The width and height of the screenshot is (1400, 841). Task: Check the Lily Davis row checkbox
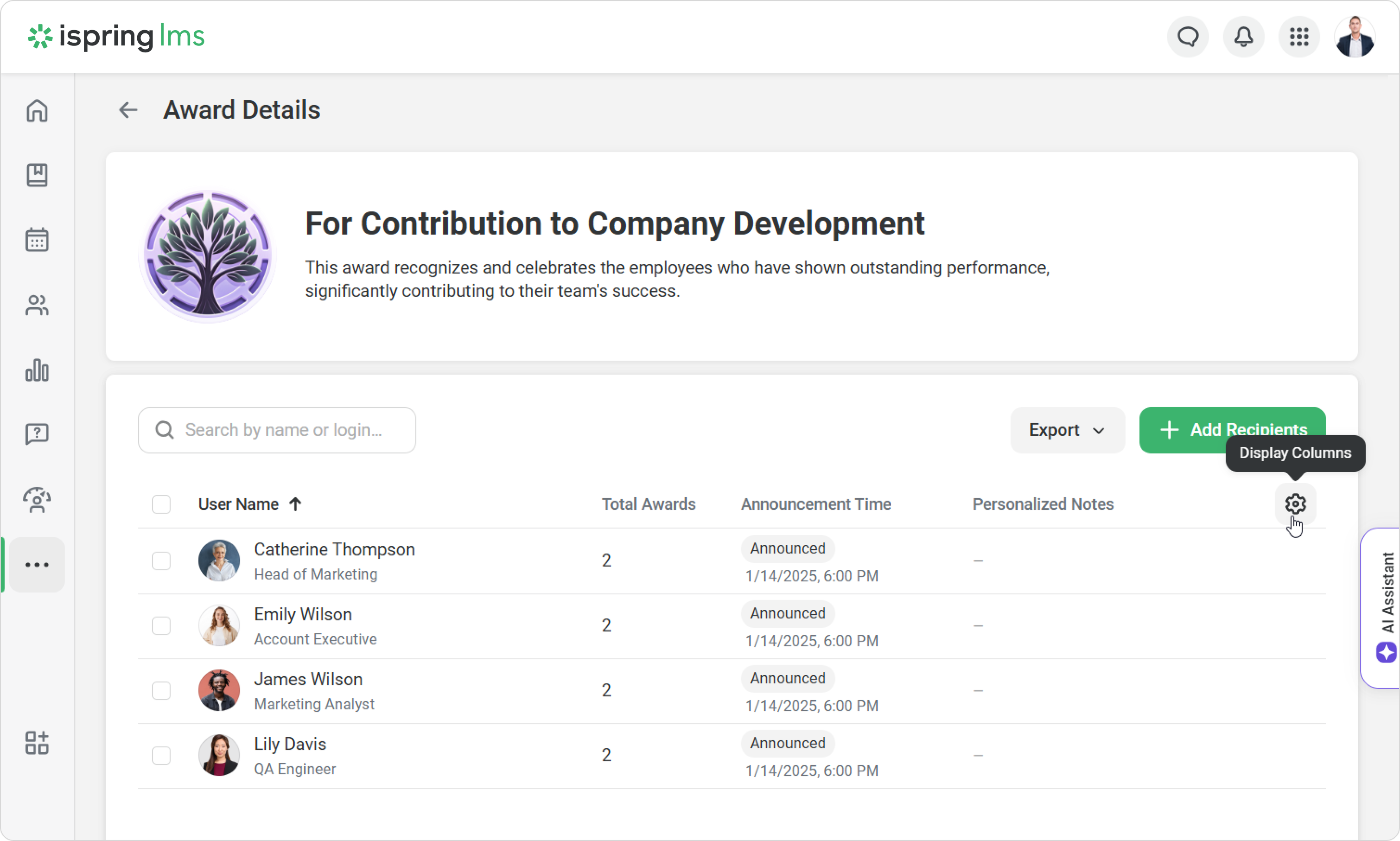pos(161,755)
